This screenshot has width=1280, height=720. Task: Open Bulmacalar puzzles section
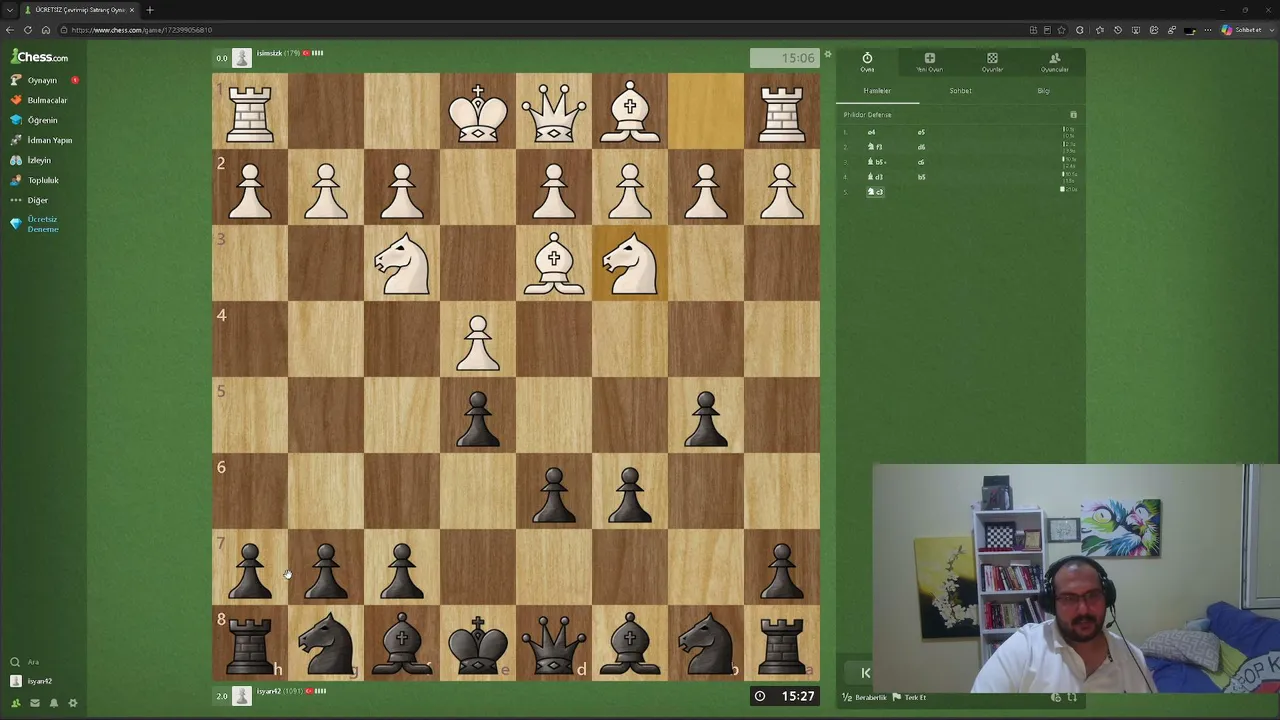[x=40, y=100]
